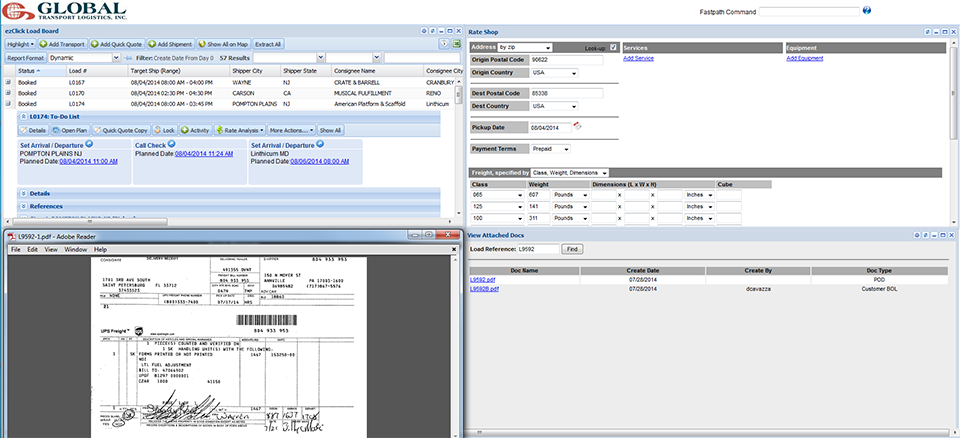
Task: Click Find button next to Load Reference
Action: coord(572,248)
